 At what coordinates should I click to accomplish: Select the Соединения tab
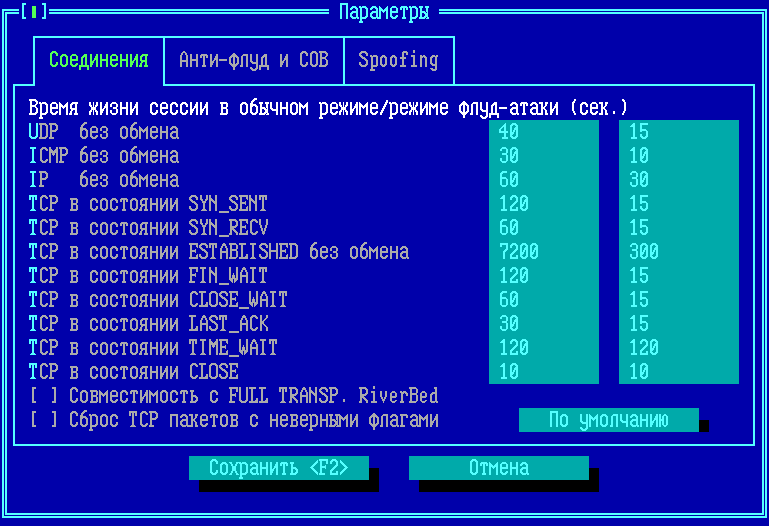[x=98, y=60]
